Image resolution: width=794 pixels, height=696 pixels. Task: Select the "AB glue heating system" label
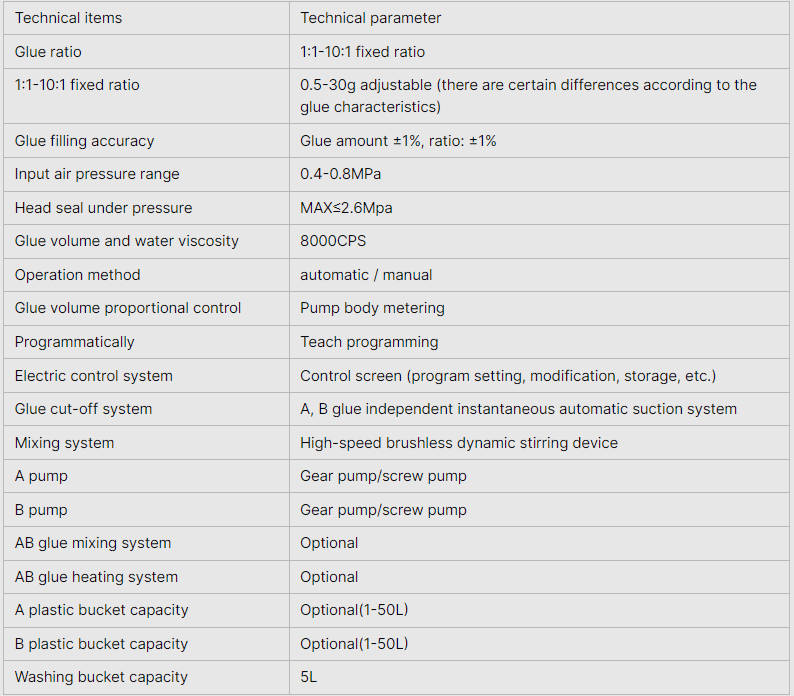(96, 577)
